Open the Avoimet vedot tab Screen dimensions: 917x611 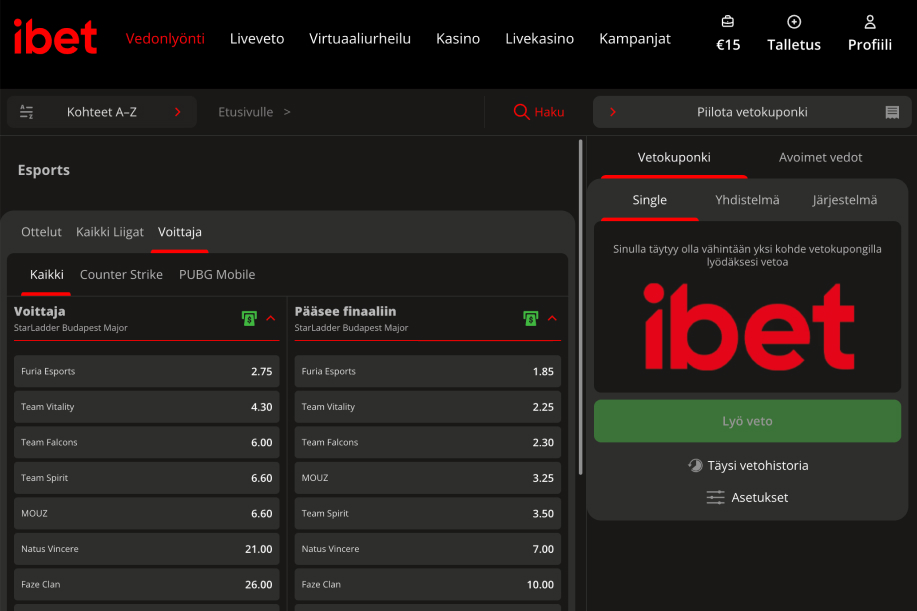coord(820,157)
